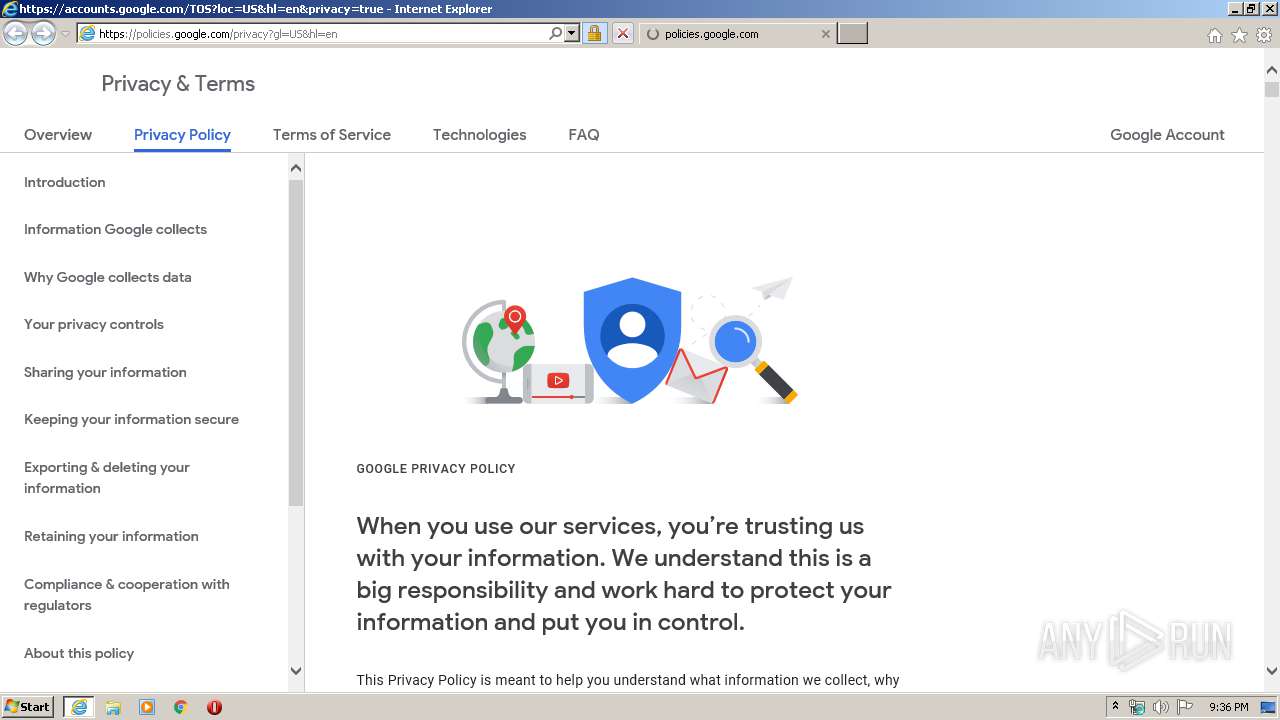Viewport: 1280px width, 720px height.
Task: Click the Google Account link
Action: [x=1167, y=135]
